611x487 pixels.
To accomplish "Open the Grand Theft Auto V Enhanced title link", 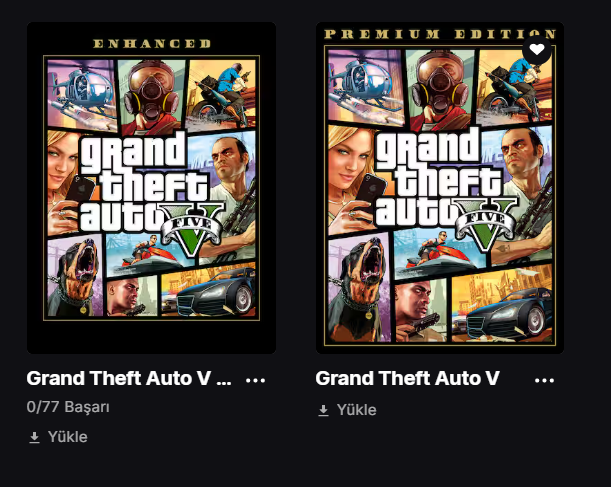I will pyautogui.click(x=128, y=379).
